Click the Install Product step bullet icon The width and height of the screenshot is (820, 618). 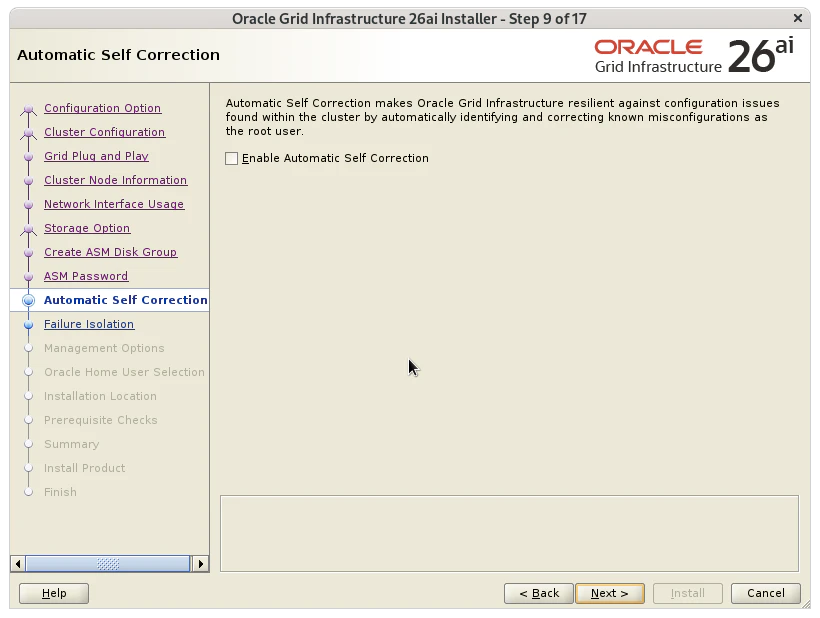pos(29,468)
